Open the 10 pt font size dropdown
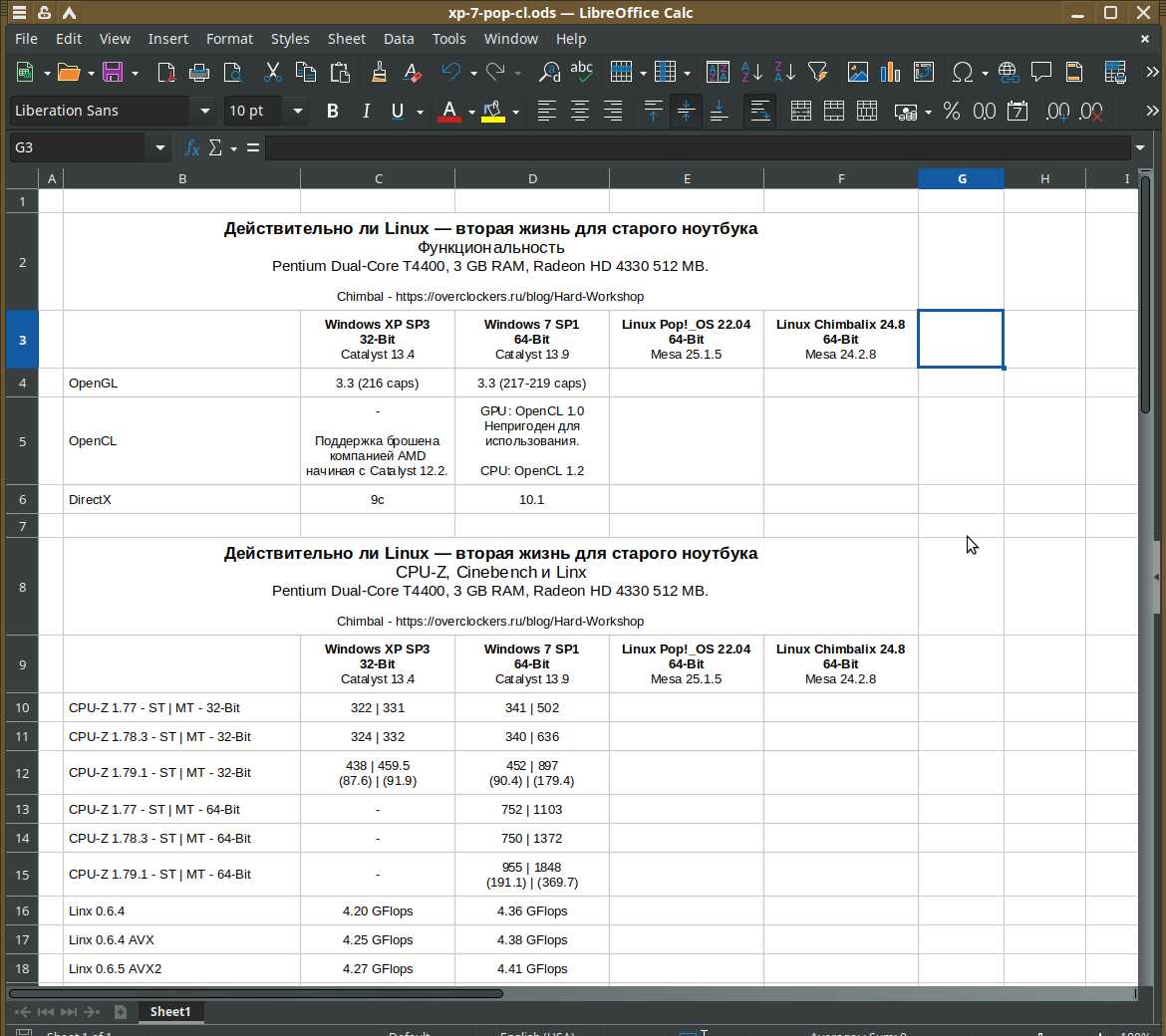The height and width of the screenshot is (1036, 1166). 296,111
